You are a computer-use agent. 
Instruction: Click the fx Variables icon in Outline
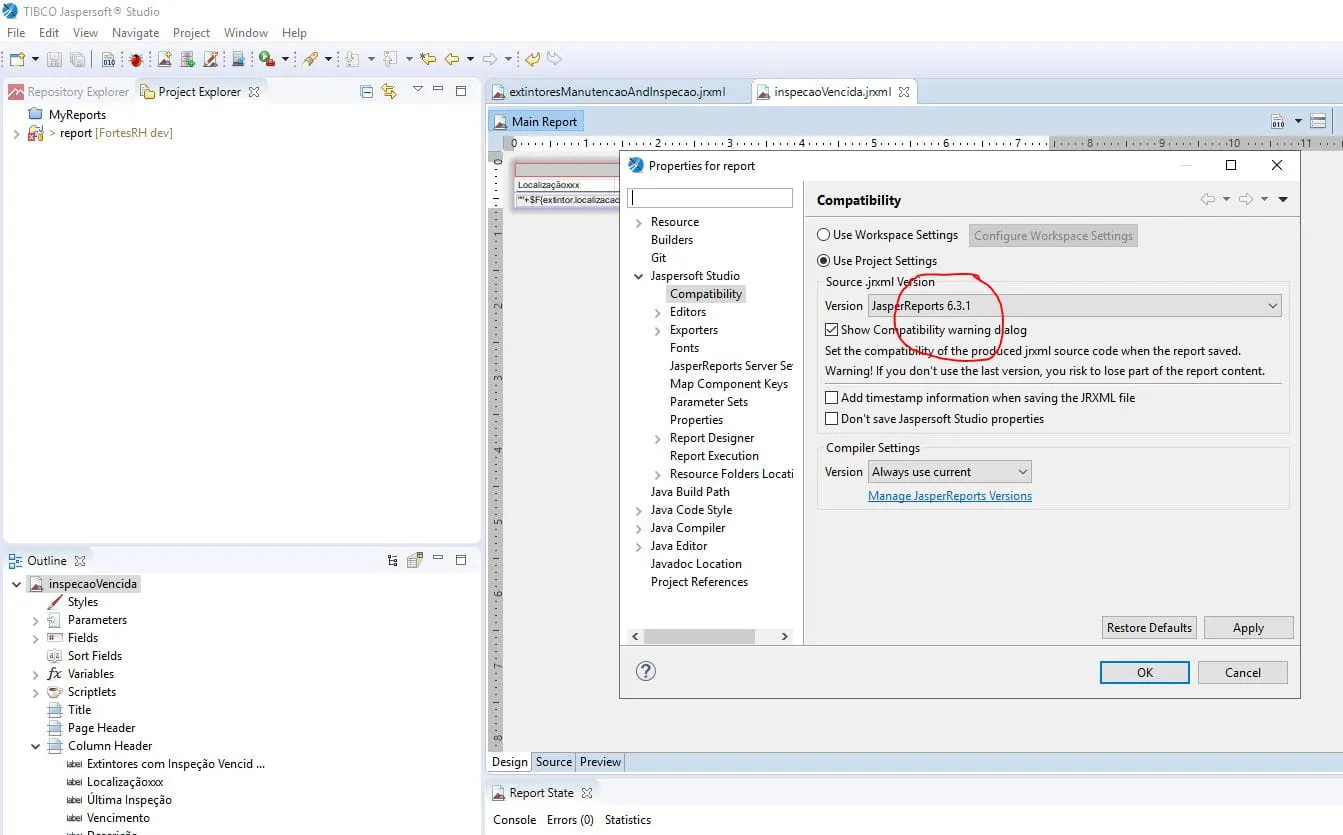pyautogui.click(x=55, y=674)
